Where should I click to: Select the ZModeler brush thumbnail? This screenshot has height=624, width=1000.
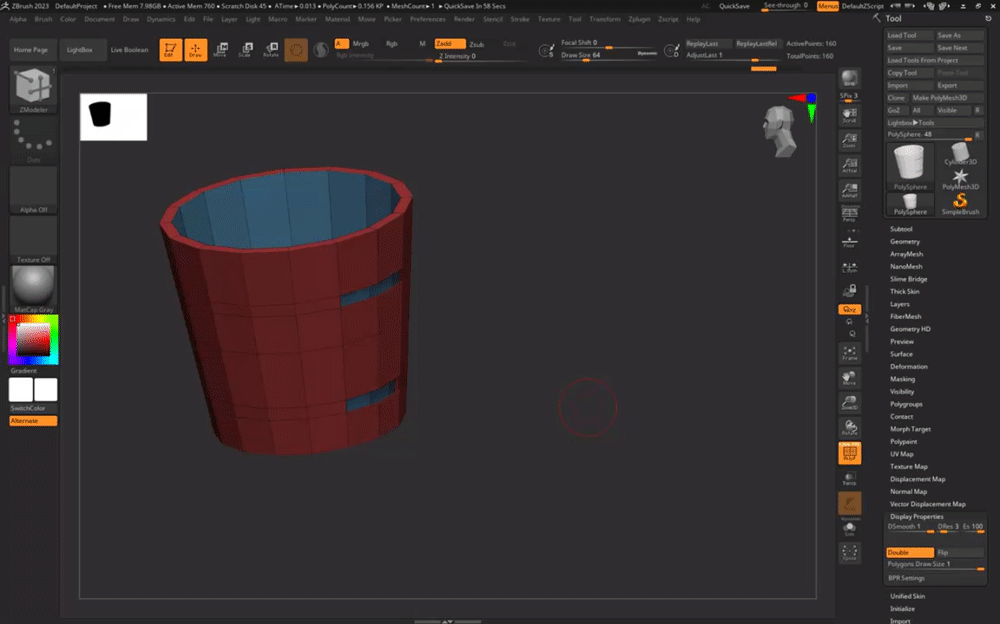(x=33, y=87)
